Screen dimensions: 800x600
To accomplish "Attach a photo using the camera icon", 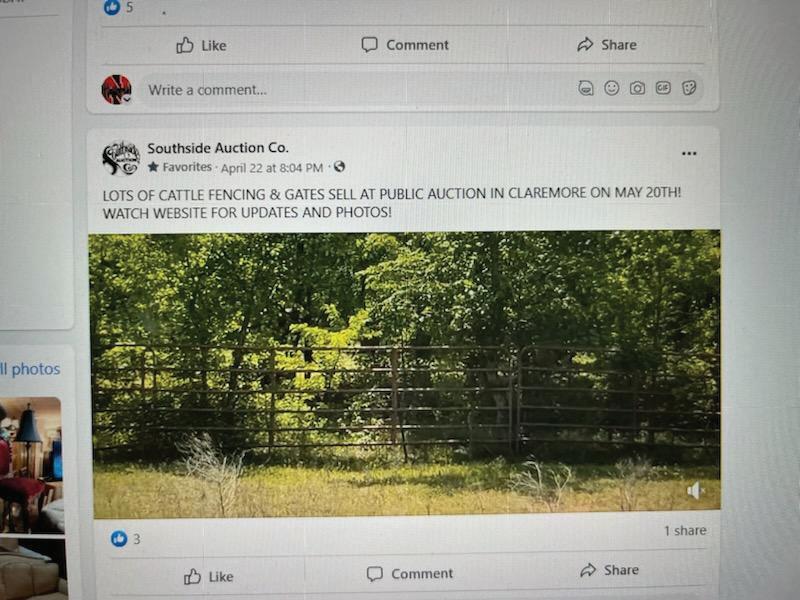I will (637, 88).
